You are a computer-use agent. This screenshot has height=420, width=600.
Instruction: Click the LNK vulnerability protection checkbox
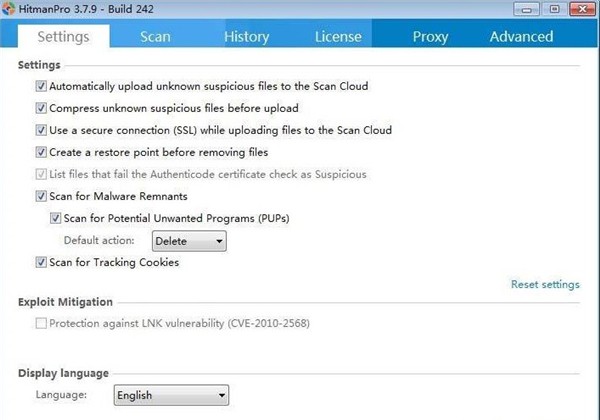[x=41, y=323]
